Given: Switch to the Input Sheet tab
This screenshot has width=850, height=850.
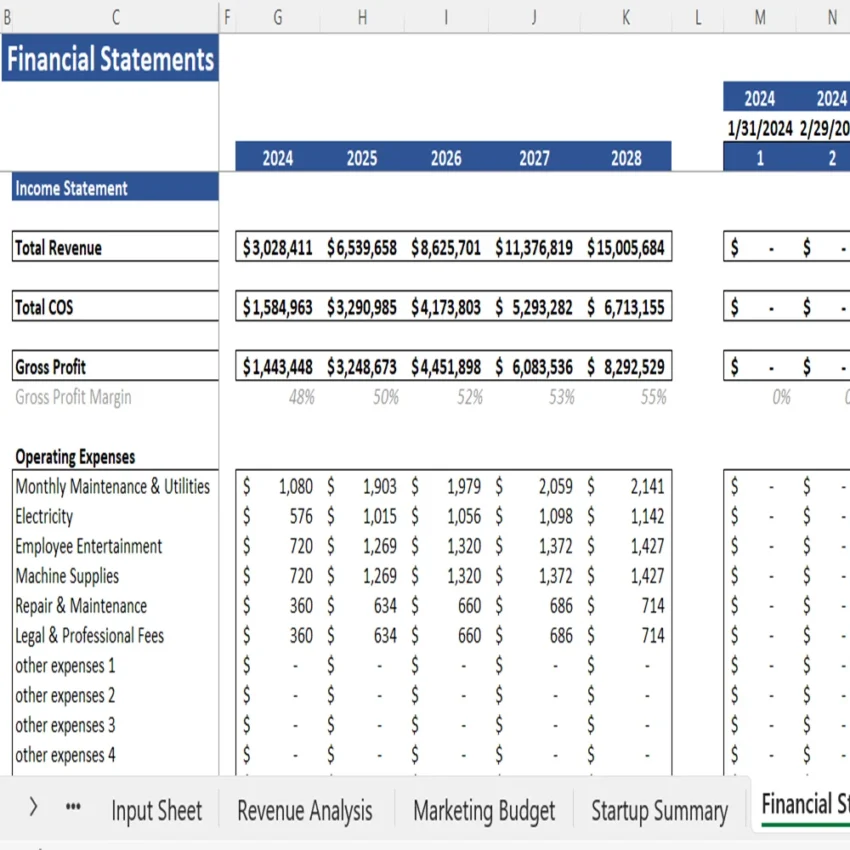Looking at the screenshot, I should 156,811.
